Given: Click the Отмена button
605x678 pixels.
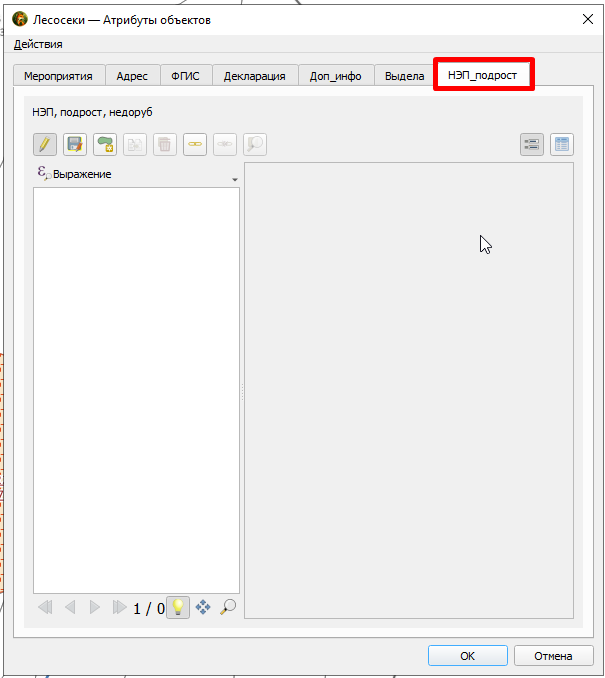Looking at the screenshot, I should coord(553,656).
